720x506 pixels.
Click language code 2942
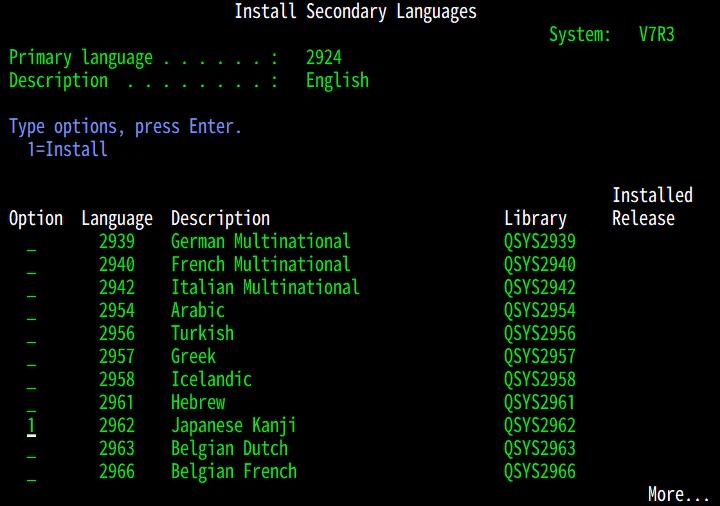click(117, 287)
